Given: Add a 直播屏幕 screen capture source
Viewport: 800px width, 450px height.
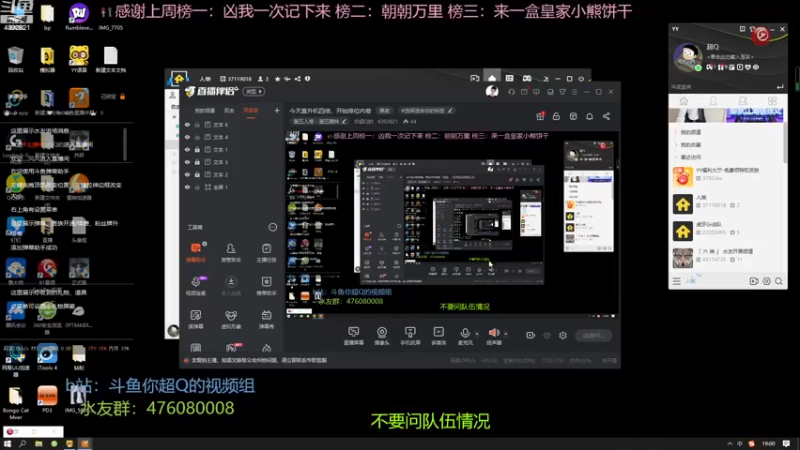Looking at the screenshot, I should click(354, 336).
